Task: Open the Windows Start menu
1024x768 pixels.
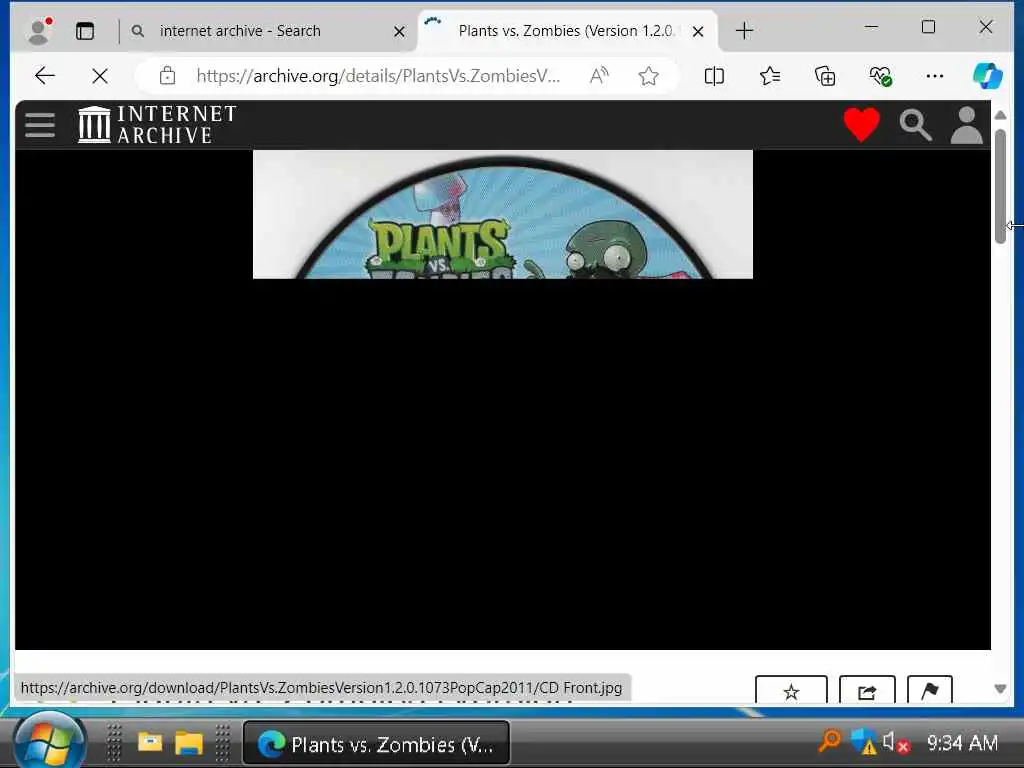Action: tap(50, 743)
